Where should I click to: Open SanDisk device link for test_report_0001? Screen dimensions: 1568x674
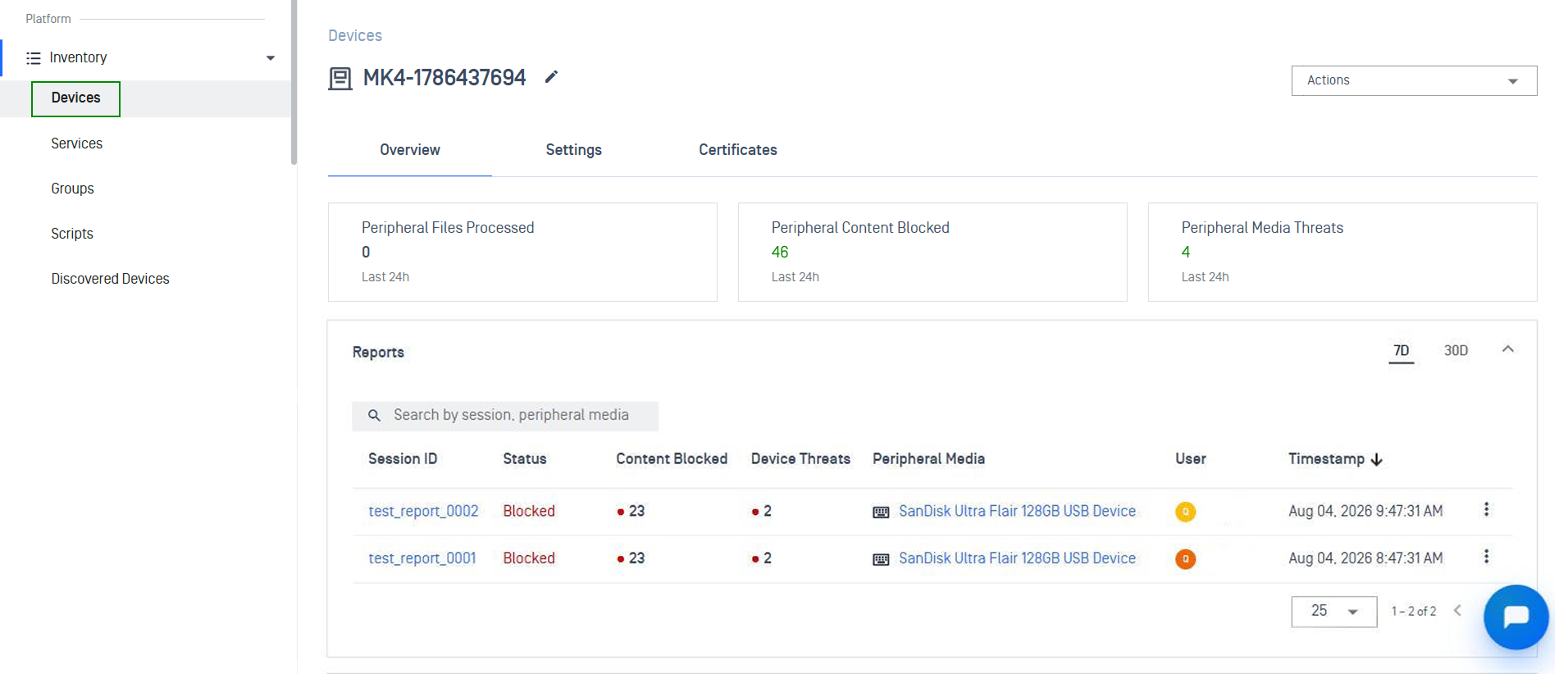click(1017, 558)
